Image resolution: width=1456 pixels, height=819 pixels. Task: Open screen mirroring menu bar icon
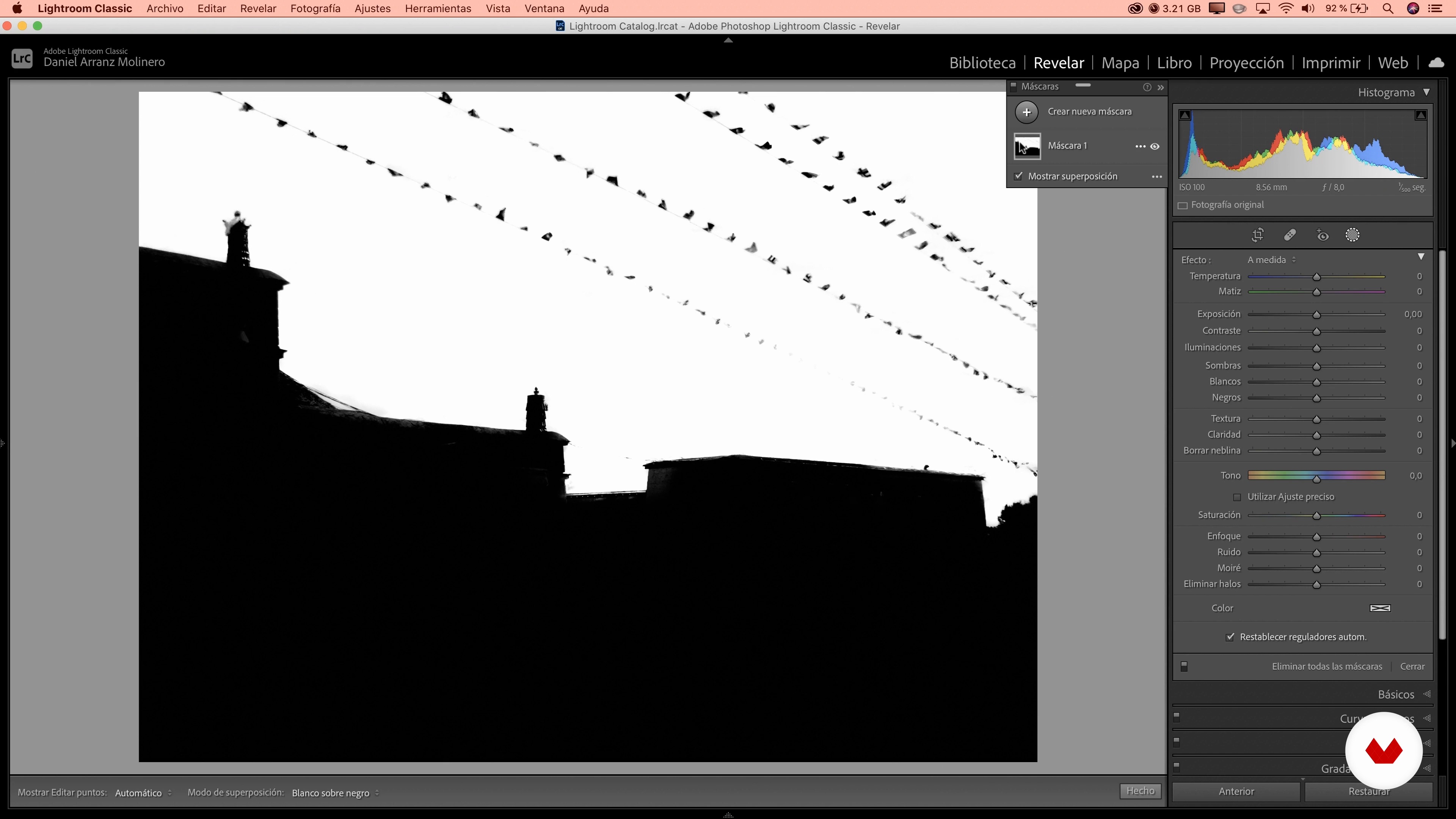click(x=1263, y=8)
